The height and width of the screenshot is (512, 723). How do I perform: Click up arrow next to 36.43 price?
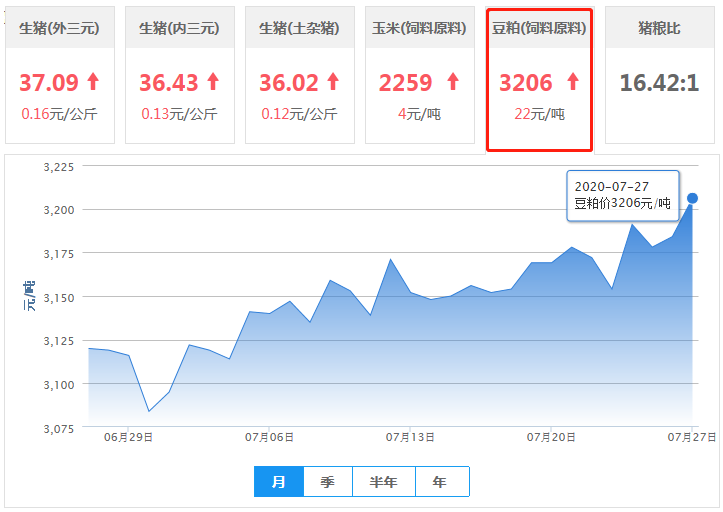tap(213, 81)
